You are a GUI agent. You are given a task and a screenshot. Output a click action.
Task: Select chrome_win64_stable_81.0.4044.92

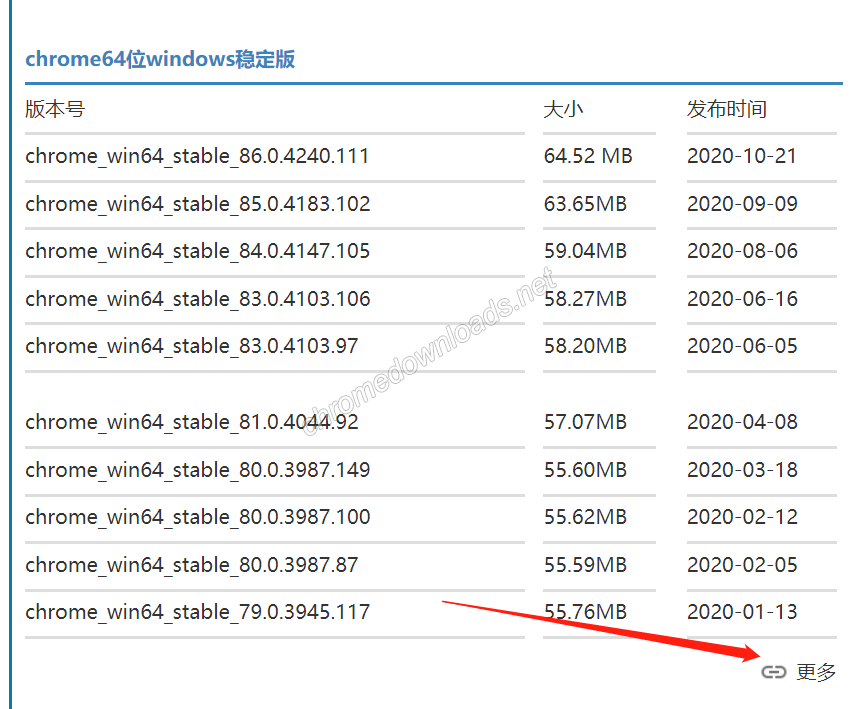(x=192, y=422)
